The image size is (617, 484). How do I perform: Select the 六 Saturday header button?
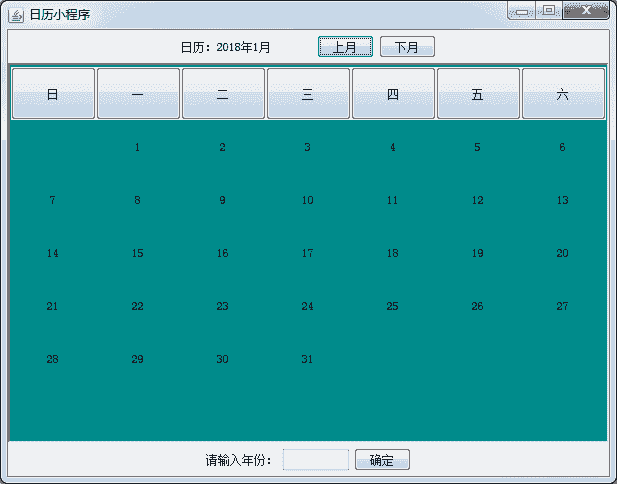[563, 94]
